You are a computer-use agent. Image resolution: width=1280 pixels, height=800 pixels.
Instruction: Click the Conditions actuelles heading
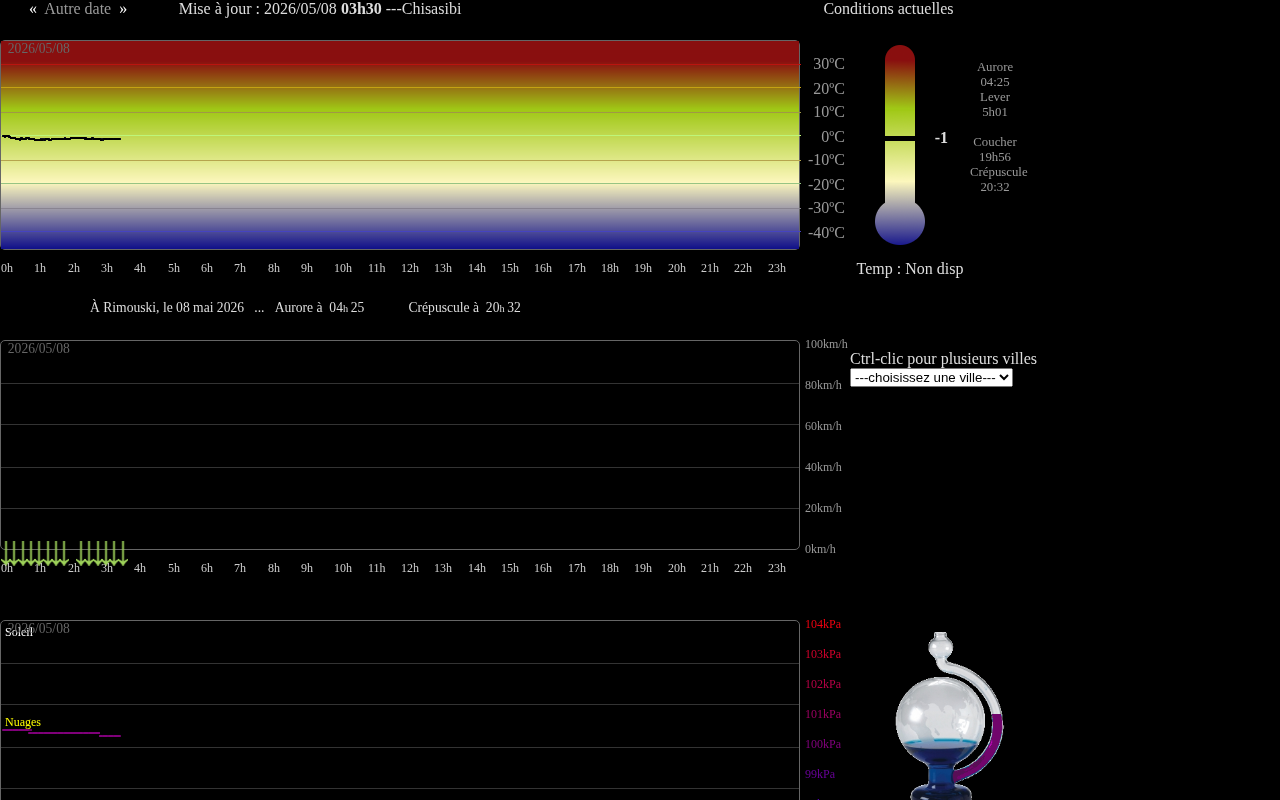pyautogui.click(x=888, y=9)
